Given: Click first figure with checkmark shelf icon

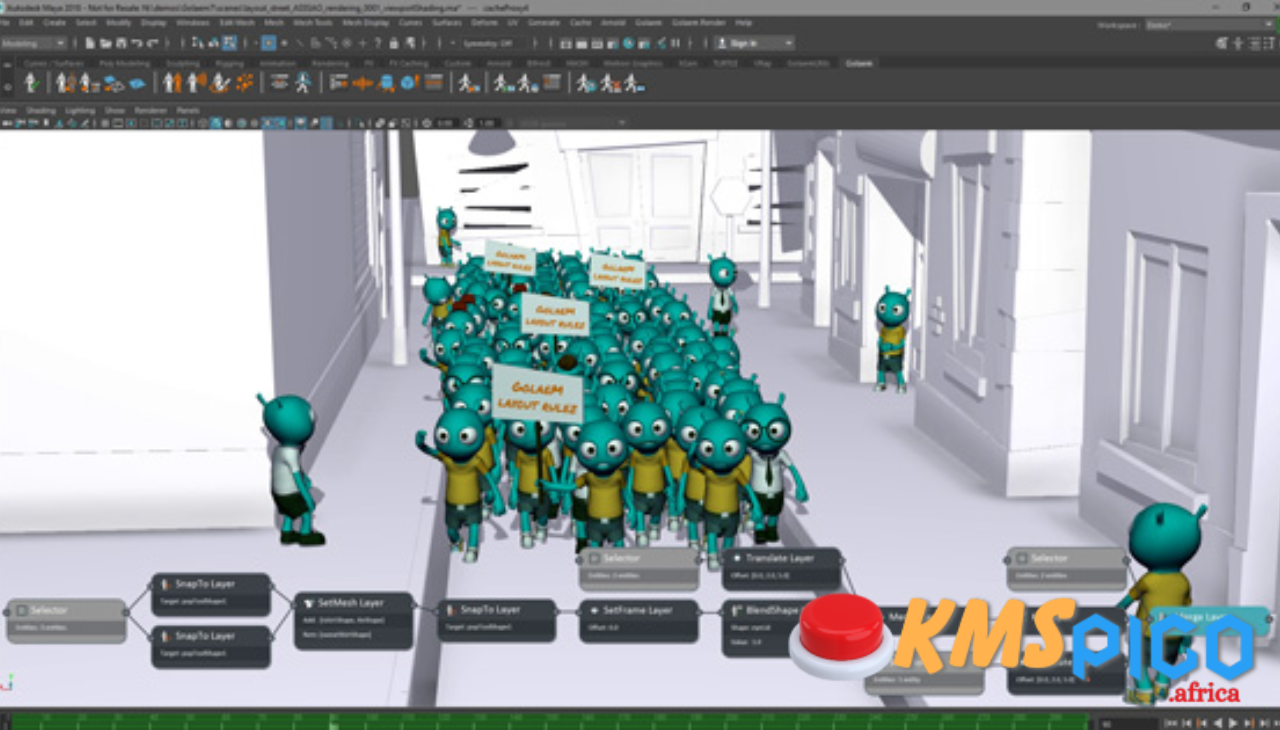Looking at the screenshot, I should pos(32,83).
